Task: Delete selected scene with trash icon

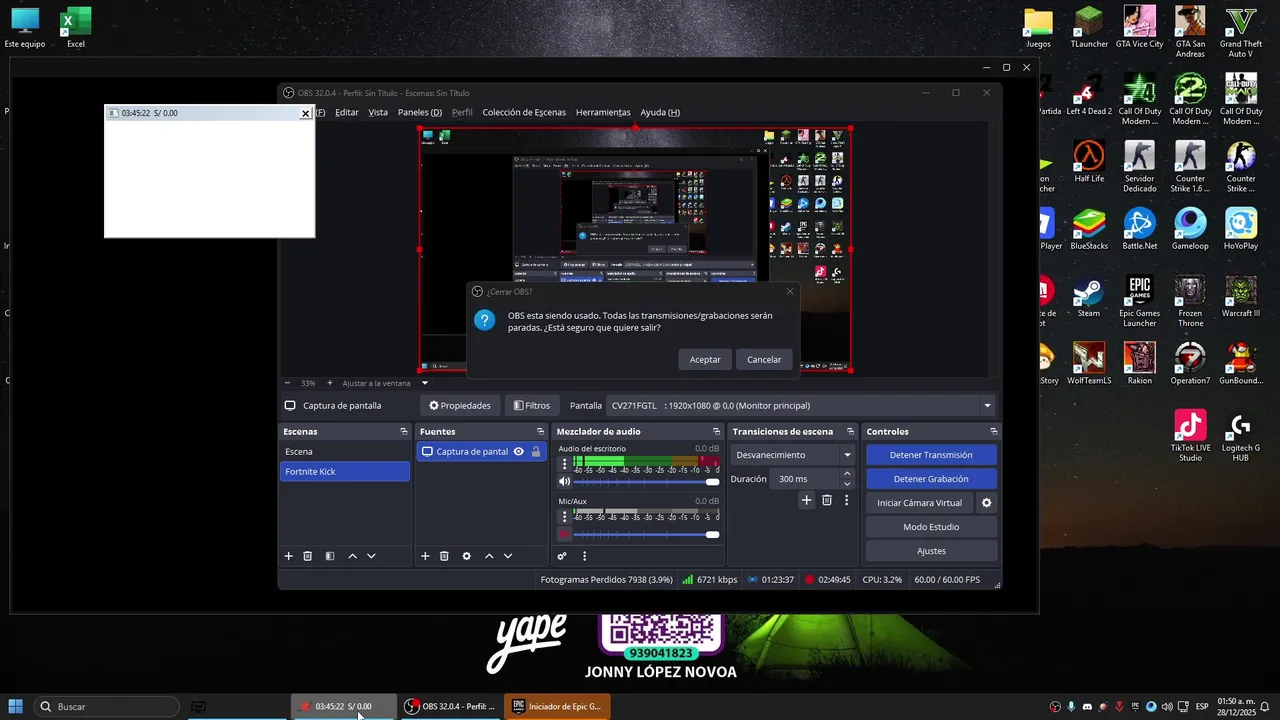Action: click(308, 556)
